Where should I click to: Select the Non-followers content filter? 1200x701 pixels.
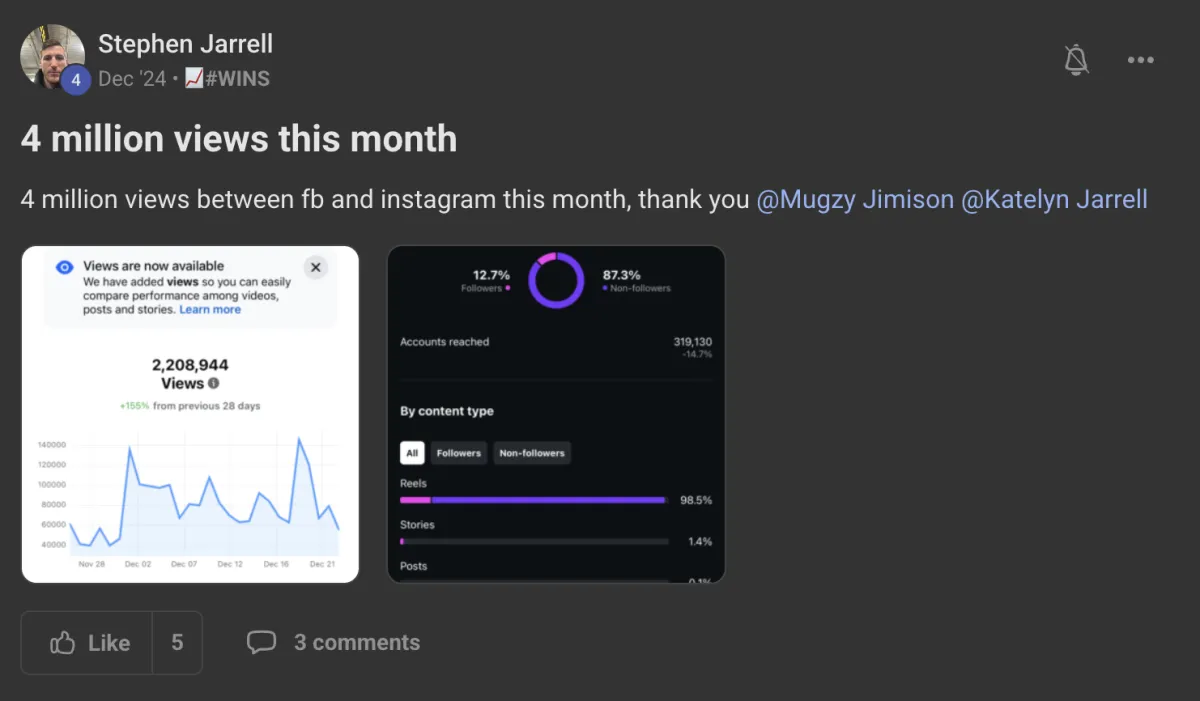pyautogui.click(x=532, y=453)
